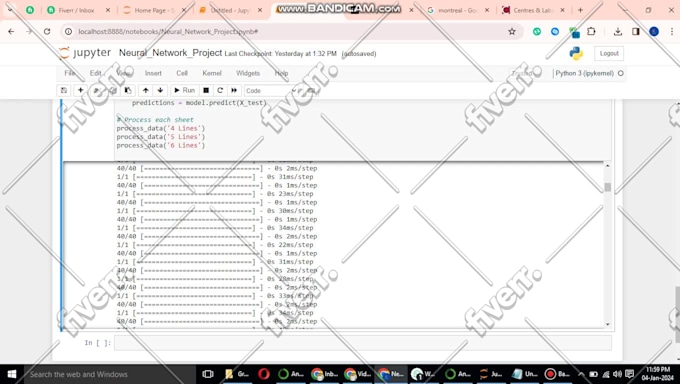Screen dimensions: 680x384
Task: Click the browser address bar URL
Action: [x=168, y=31]
